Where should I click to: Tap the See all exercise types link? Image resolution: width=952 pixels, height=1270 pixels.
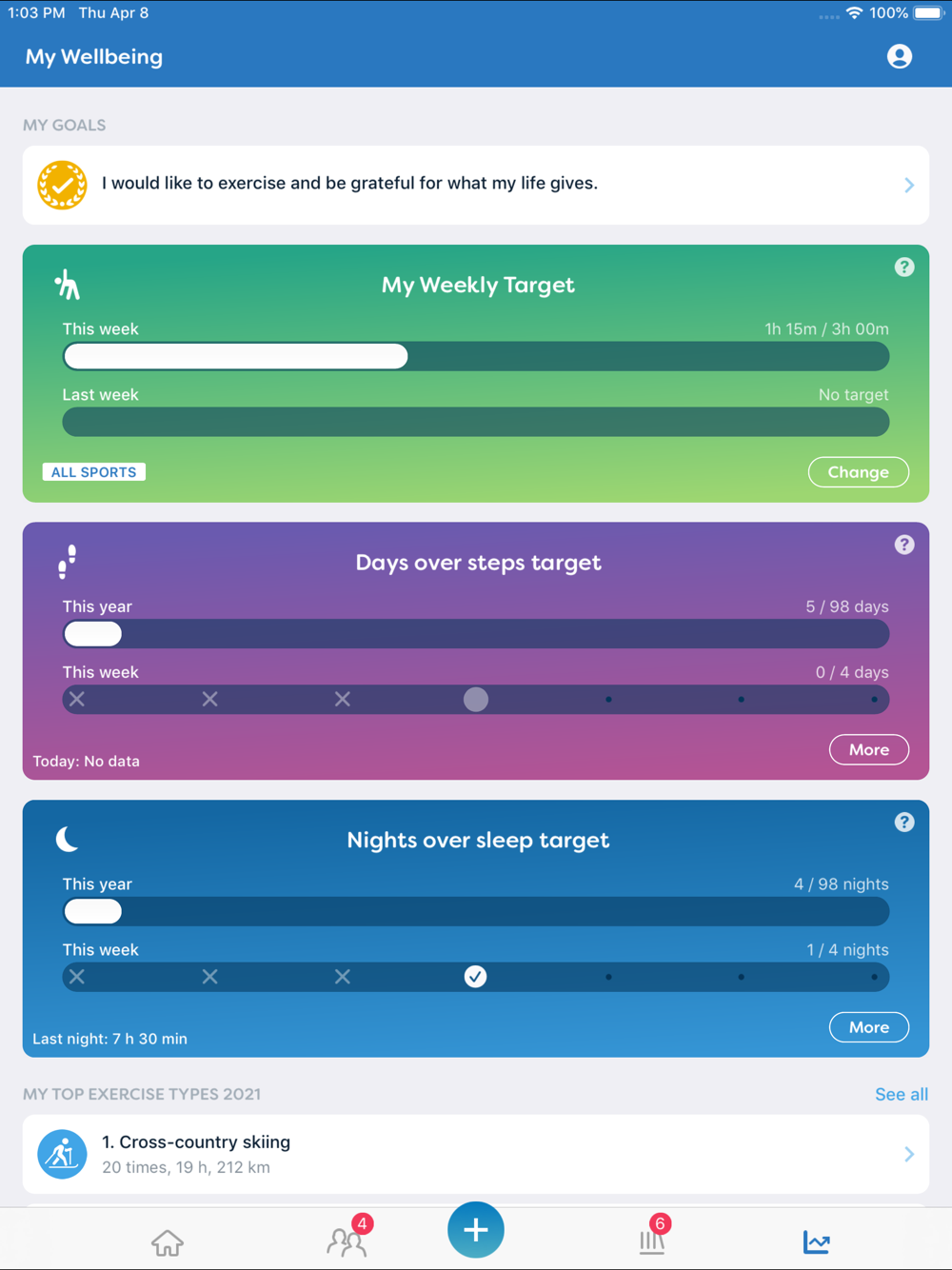901,1095
